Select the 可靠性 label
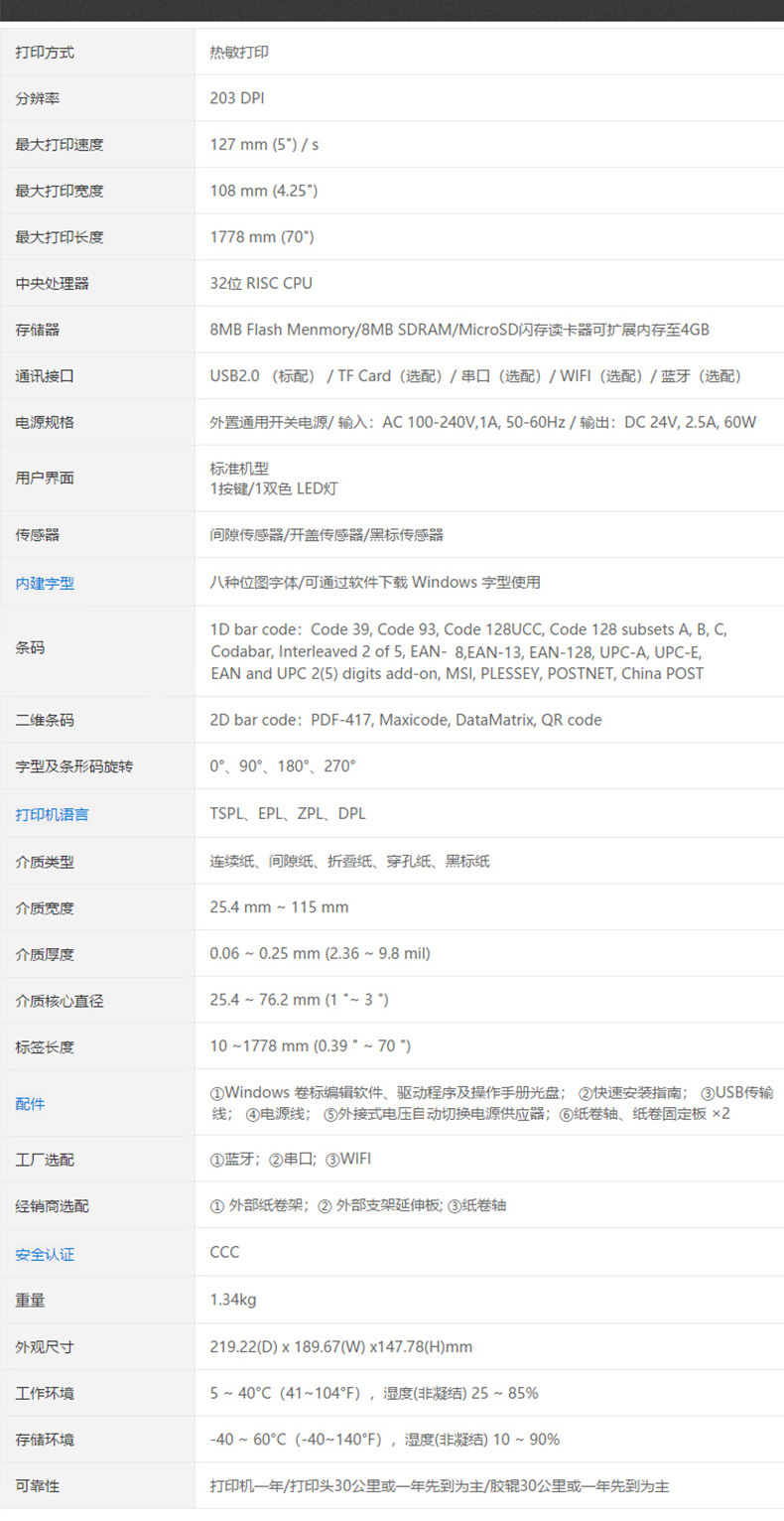The height and width of the screenshot is (1521, 784). [37, 1487]
